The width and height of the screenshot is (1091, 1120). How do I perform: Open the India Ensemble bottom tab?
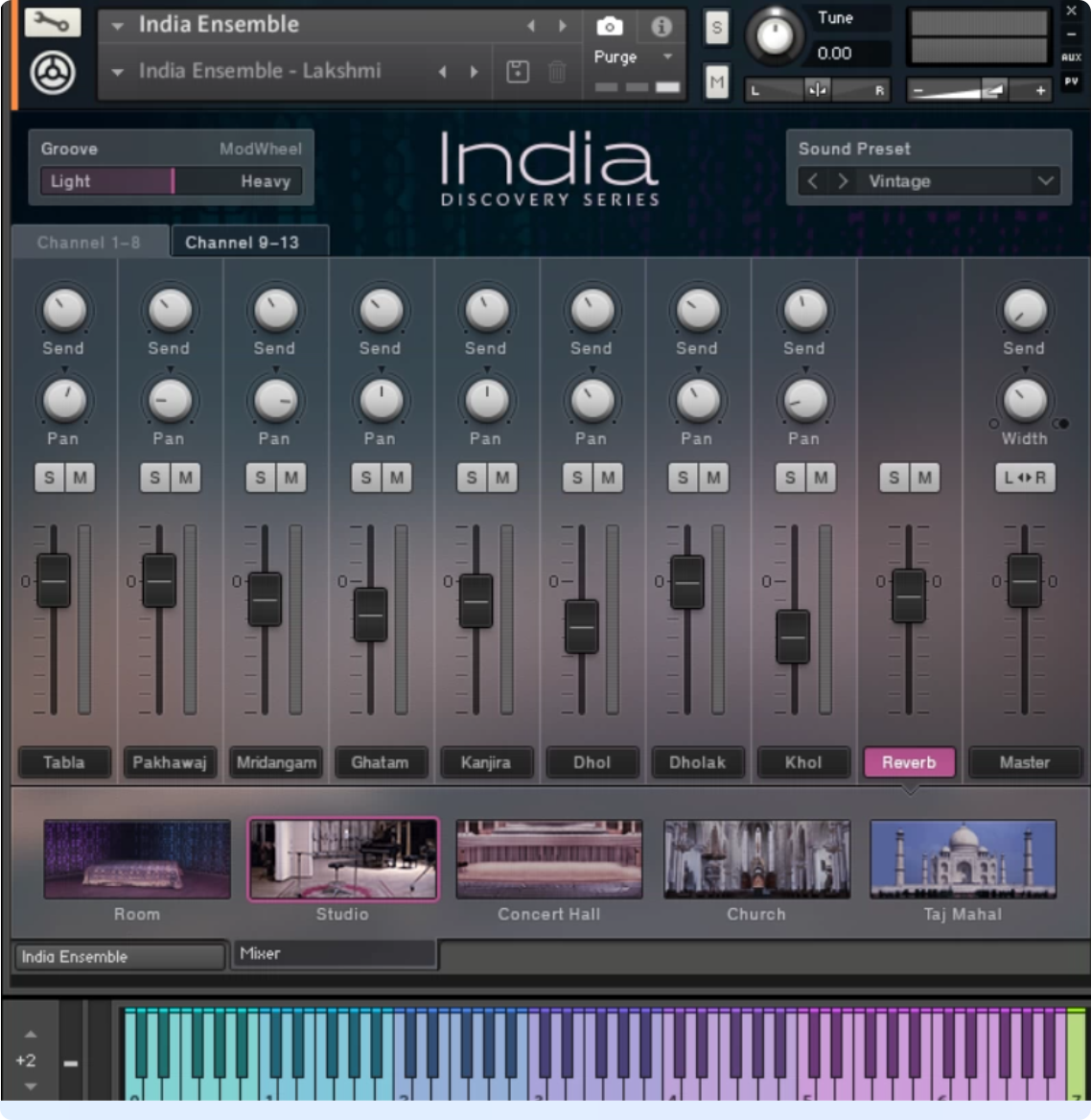pyautogui.click(x=119, y=956)
